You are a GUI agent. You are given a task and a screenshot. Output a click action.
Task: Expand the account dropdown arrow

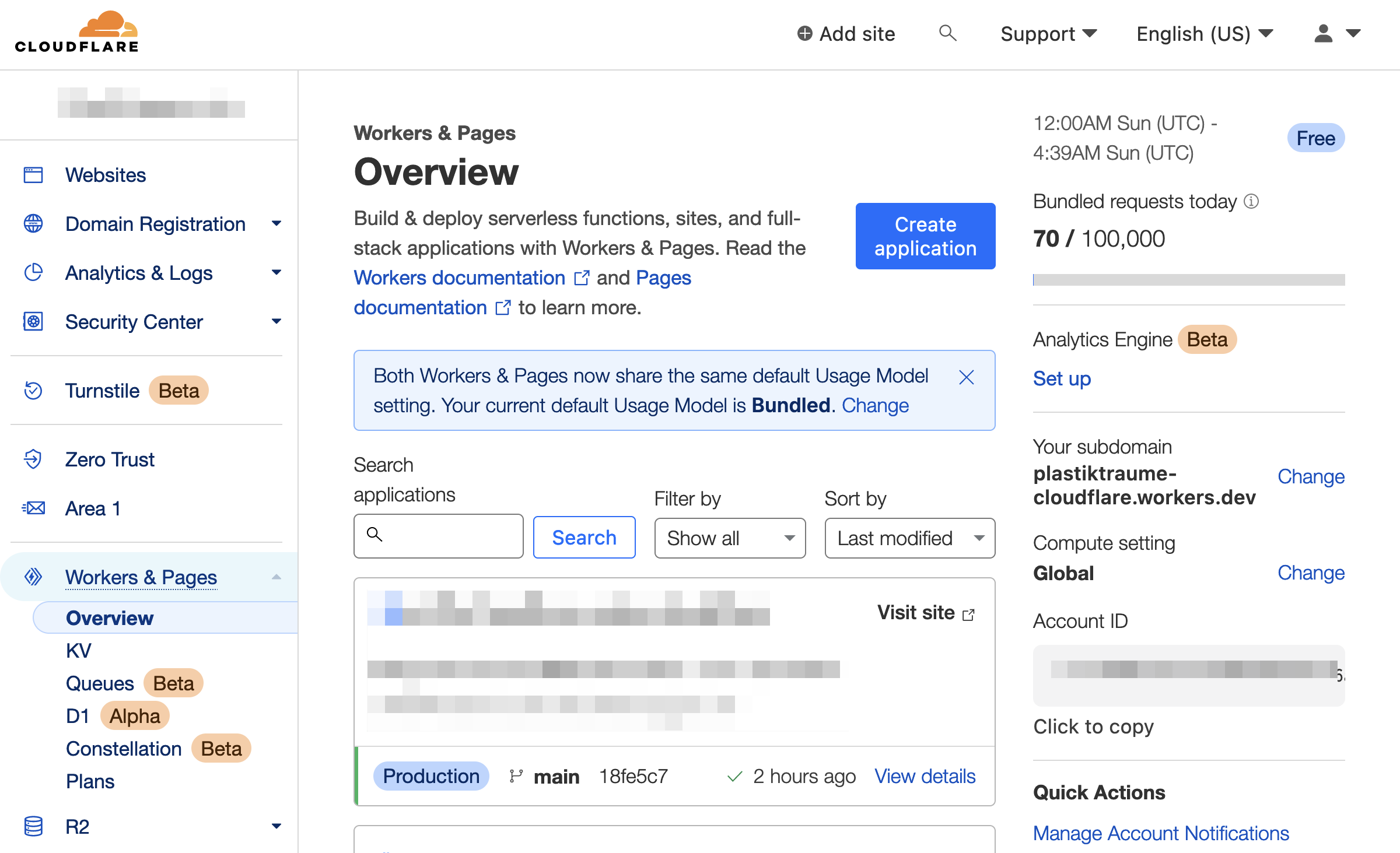1353,33
